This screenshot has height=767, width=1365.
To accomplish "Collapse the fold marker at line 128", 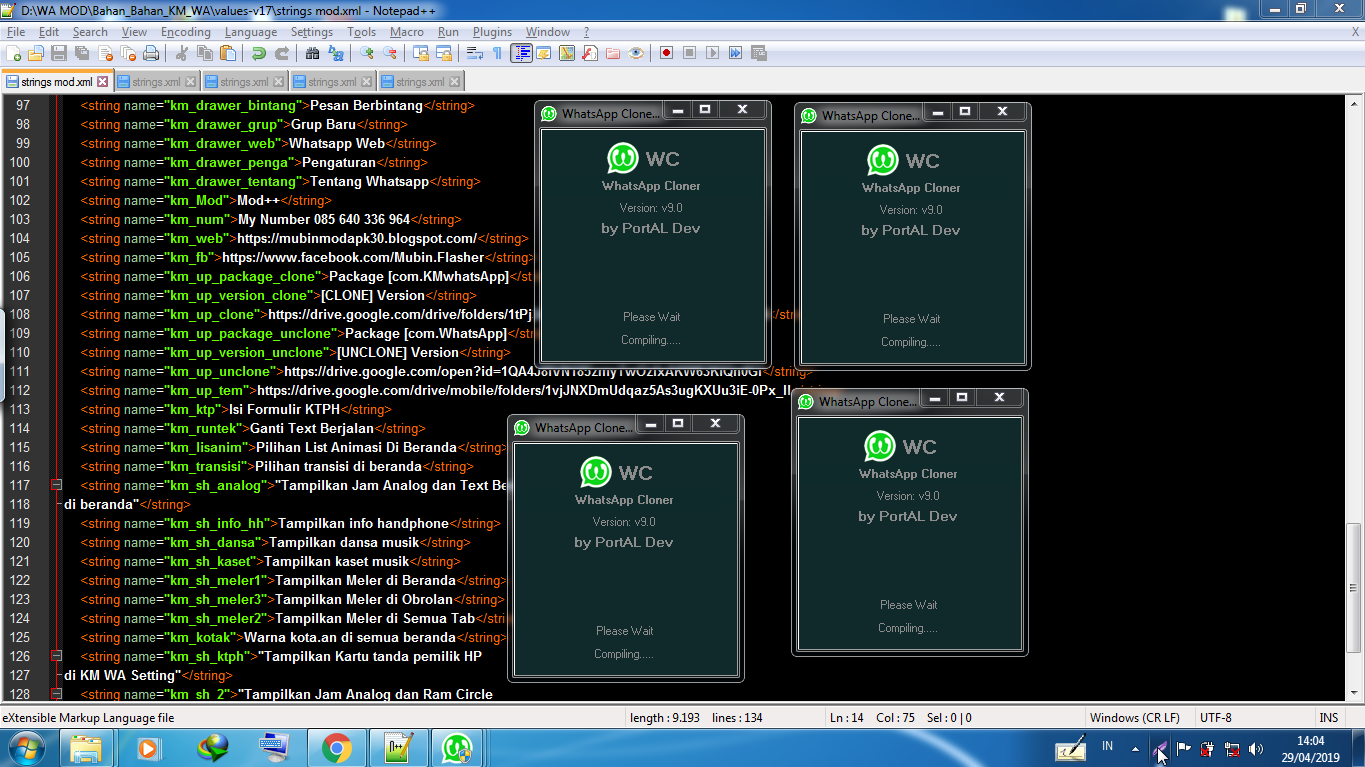I will point(56,694).
